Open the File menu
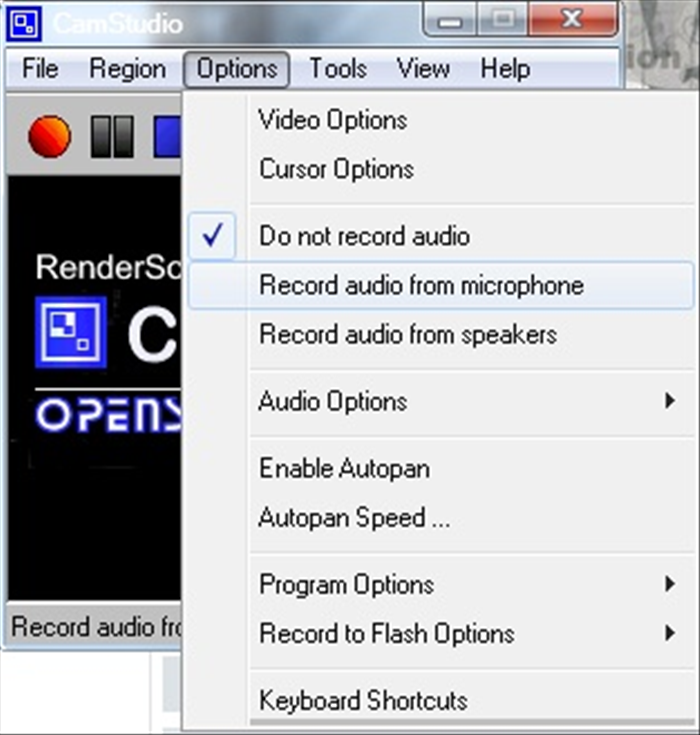Image resolution: width=700 pixels, height=735 pixels. coord(40,69)
